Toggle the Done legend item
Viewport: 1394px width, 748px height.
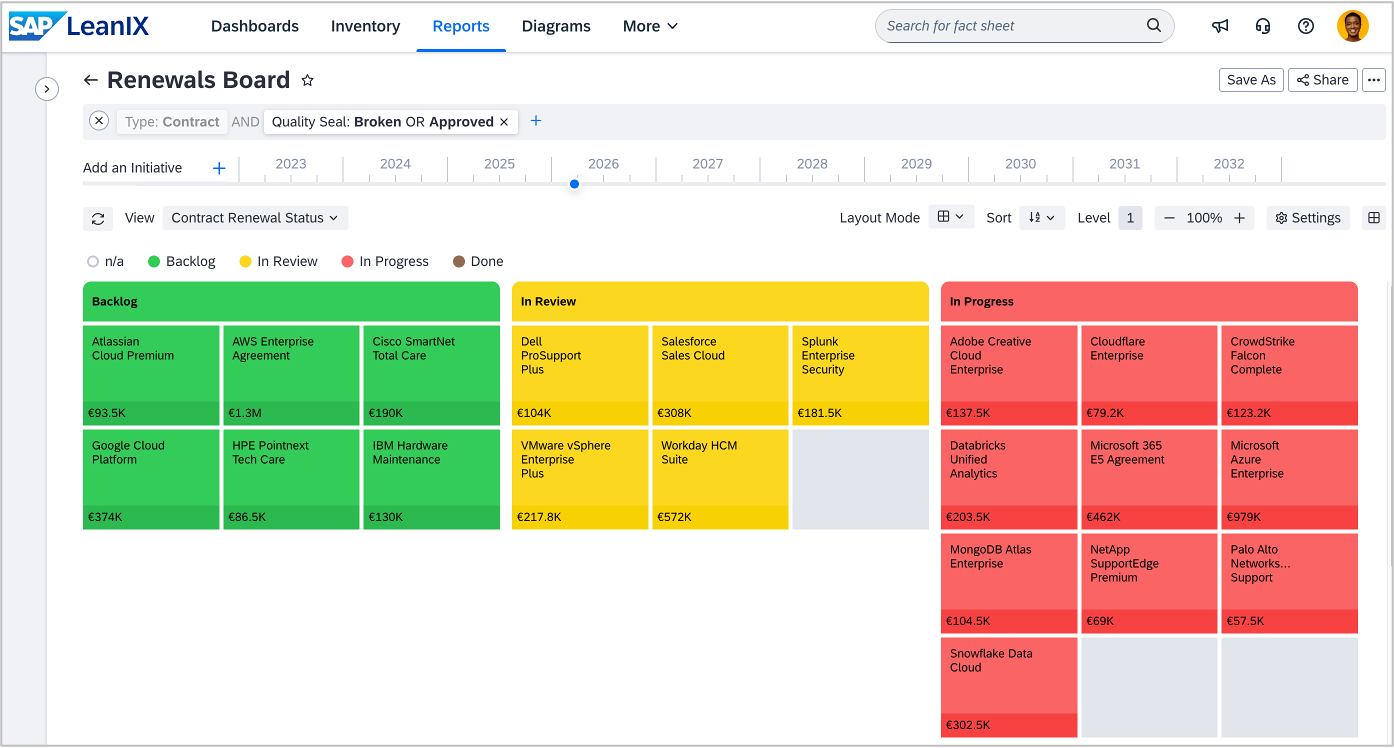pos(478,262)
